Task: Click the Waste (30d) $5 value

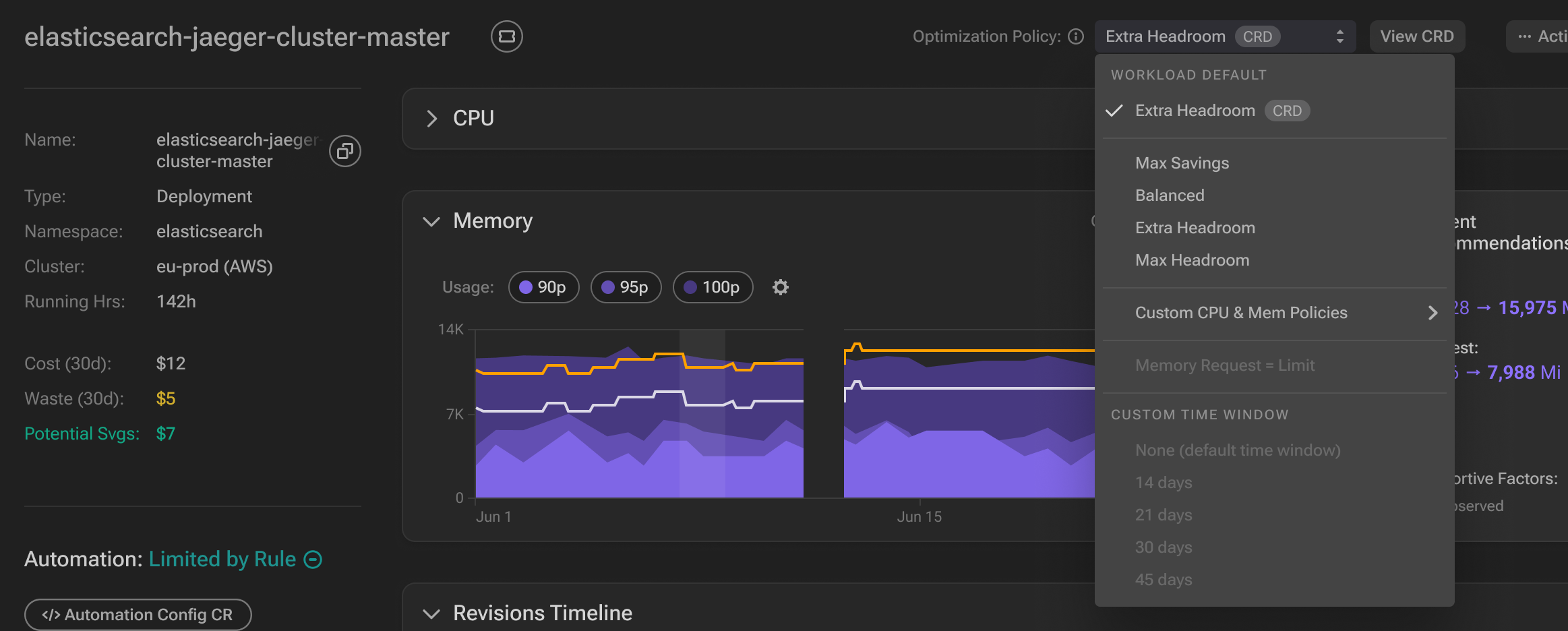Action: (x=166, y=398)
